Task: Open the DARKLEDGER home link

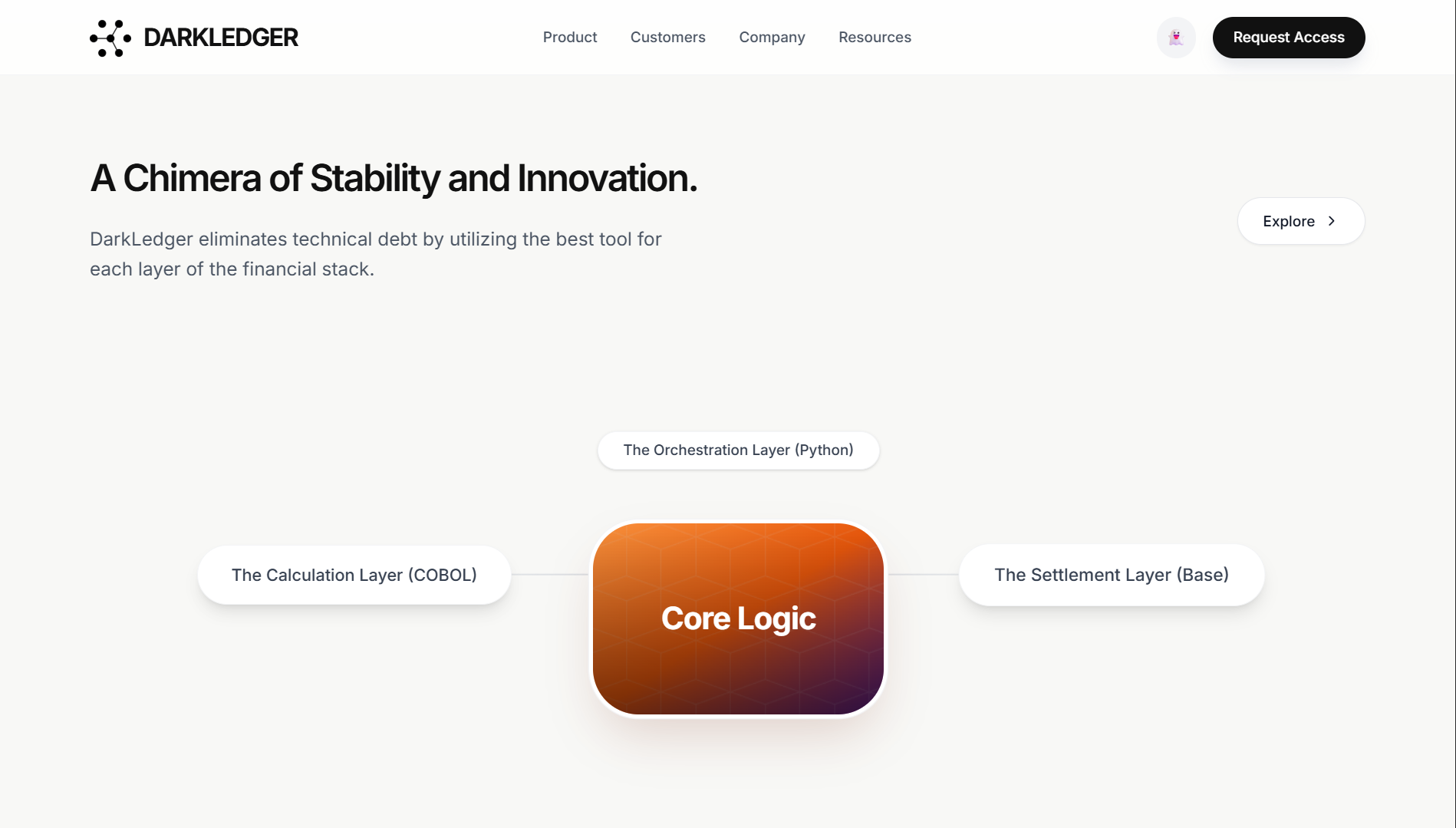Action: (194, 38)
